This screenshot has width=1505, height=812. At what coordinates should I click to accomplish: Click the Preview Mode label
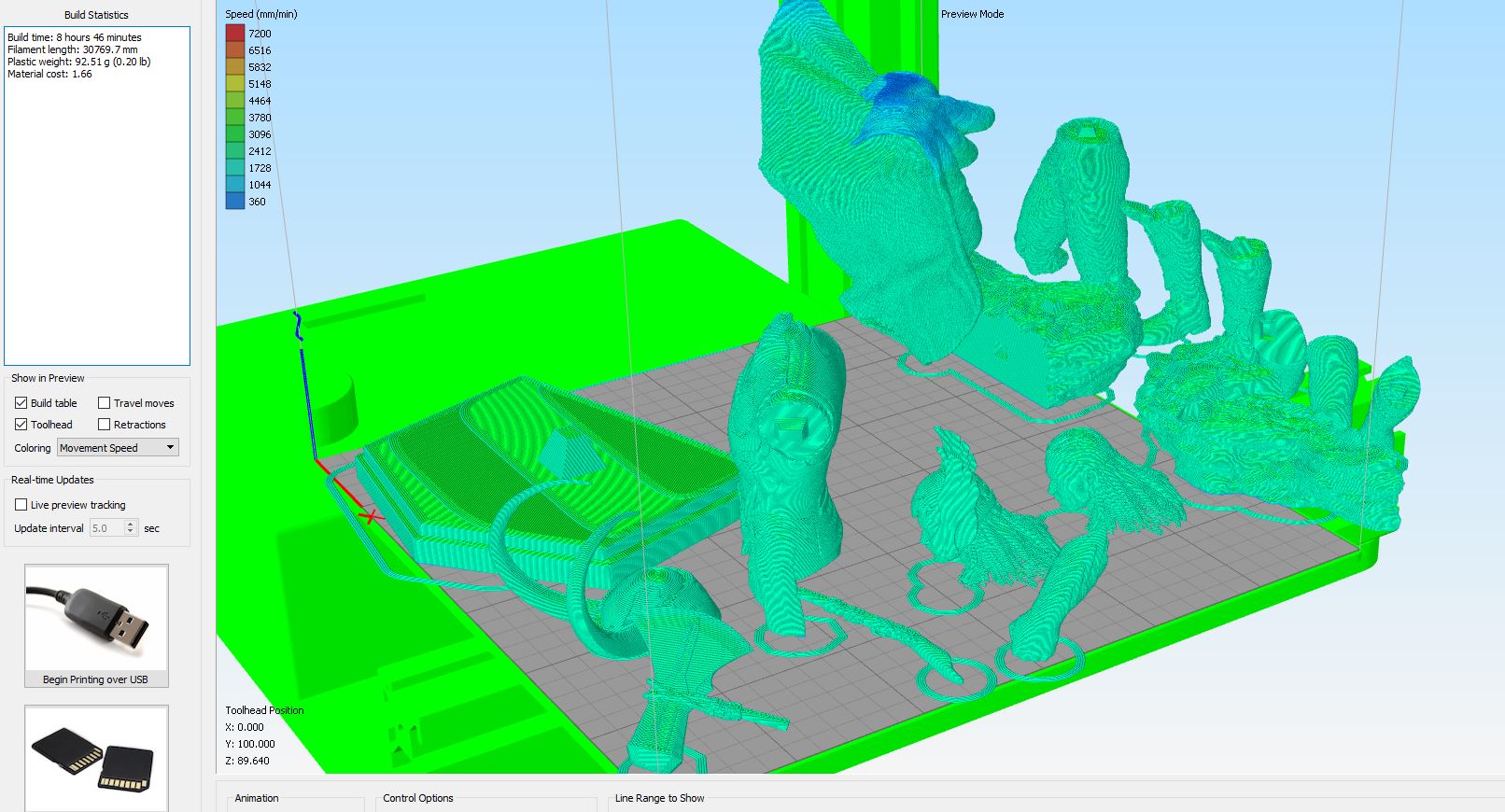click(x=972, y=14)
